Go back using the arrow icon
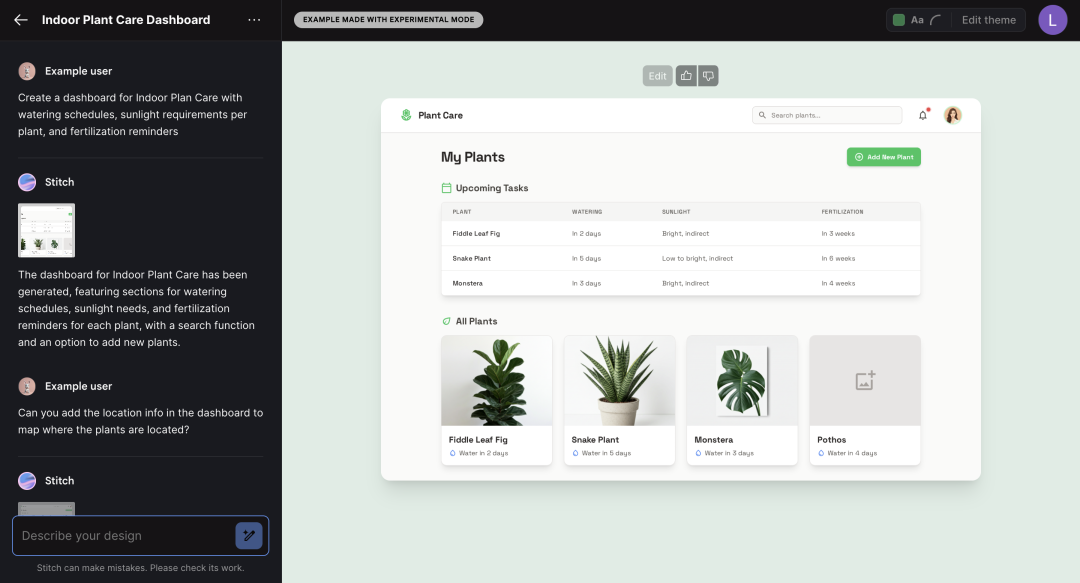The image size is (1080, 583). point(21,20)
